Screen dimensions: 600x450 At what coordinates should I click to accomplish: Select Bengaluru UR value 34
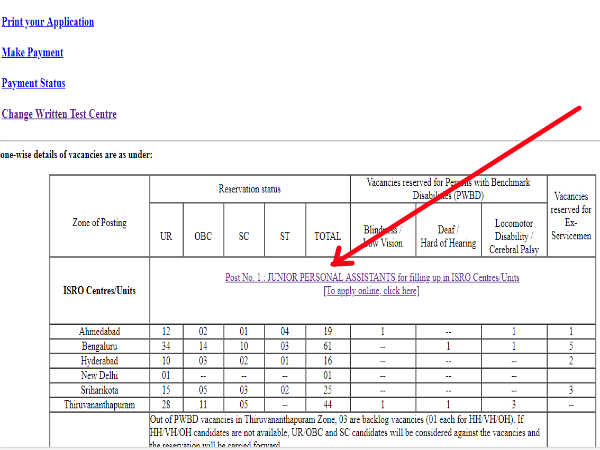[x=166, y=346]
